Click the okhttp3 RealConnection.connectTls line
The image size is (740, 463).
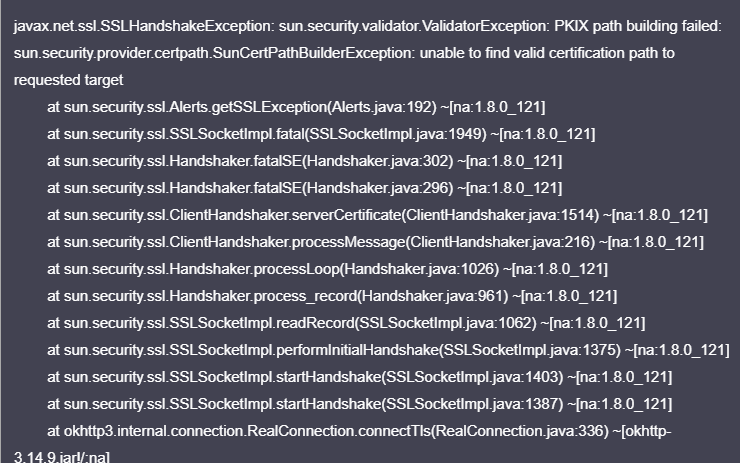click(359, 431)
